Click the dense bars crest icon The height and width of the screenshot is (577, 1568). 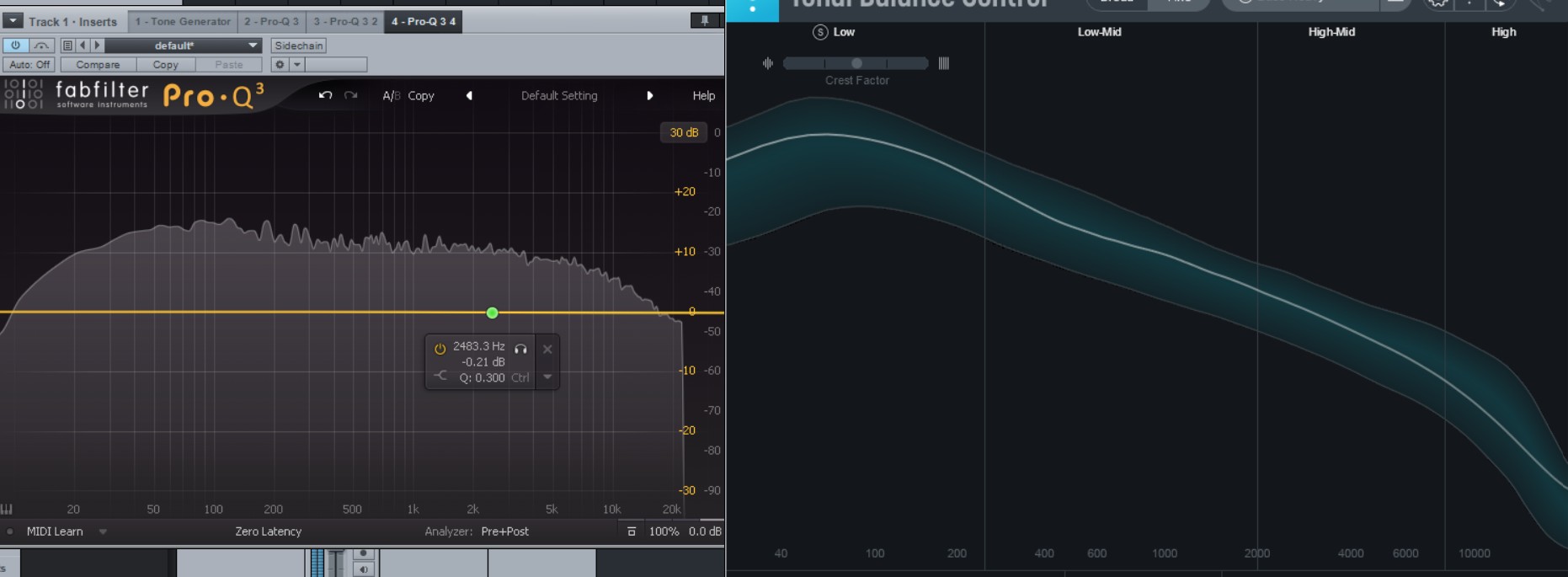943,63
